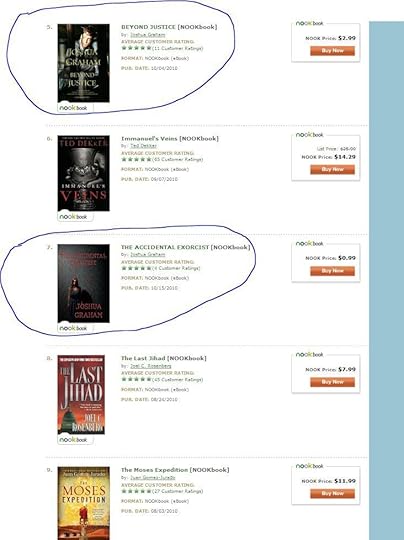Click the NOOKbook badge under The Last Jihad cover
The height and width of the screenshot is (540, 404).
click(75, 439)
